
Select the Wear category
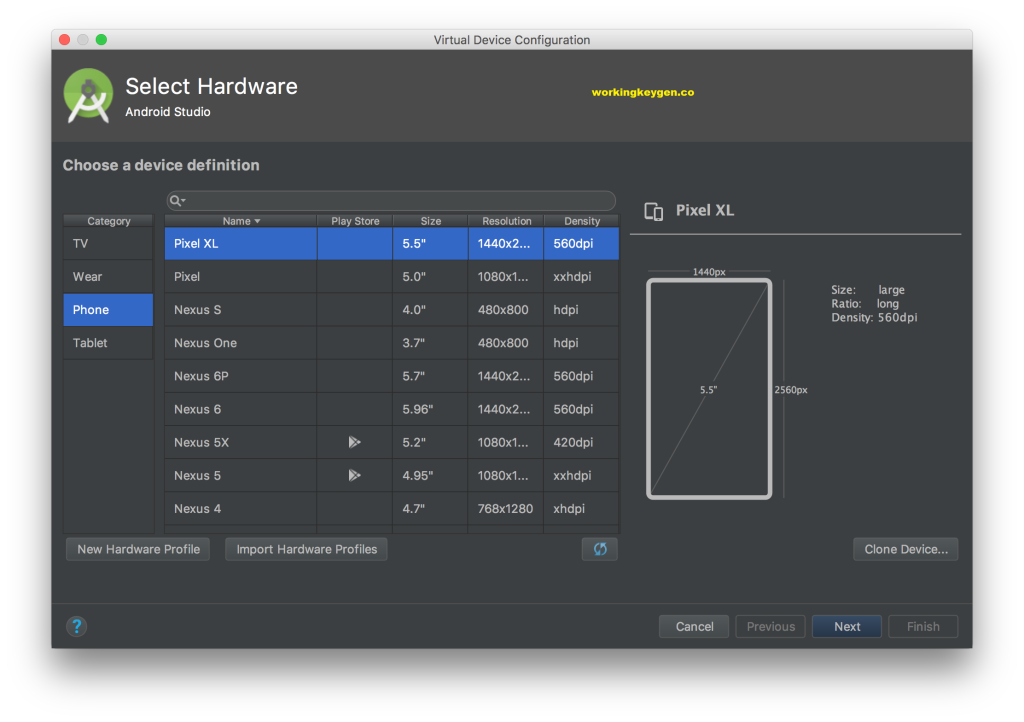pos(107,275)
